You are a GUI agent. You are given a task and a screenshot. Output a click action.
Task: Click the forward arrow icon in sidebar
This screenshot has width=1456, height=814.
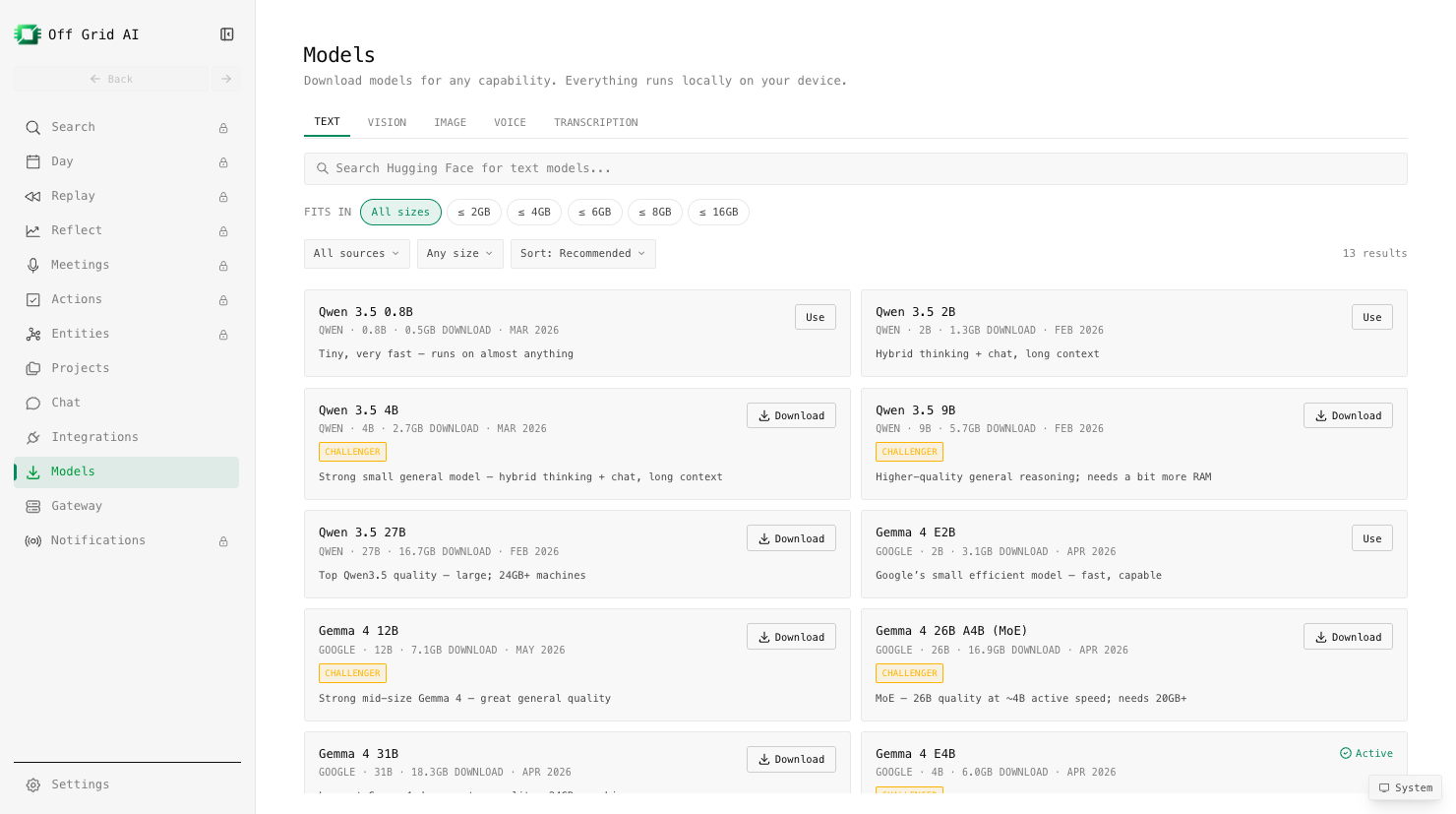point(226,79)
